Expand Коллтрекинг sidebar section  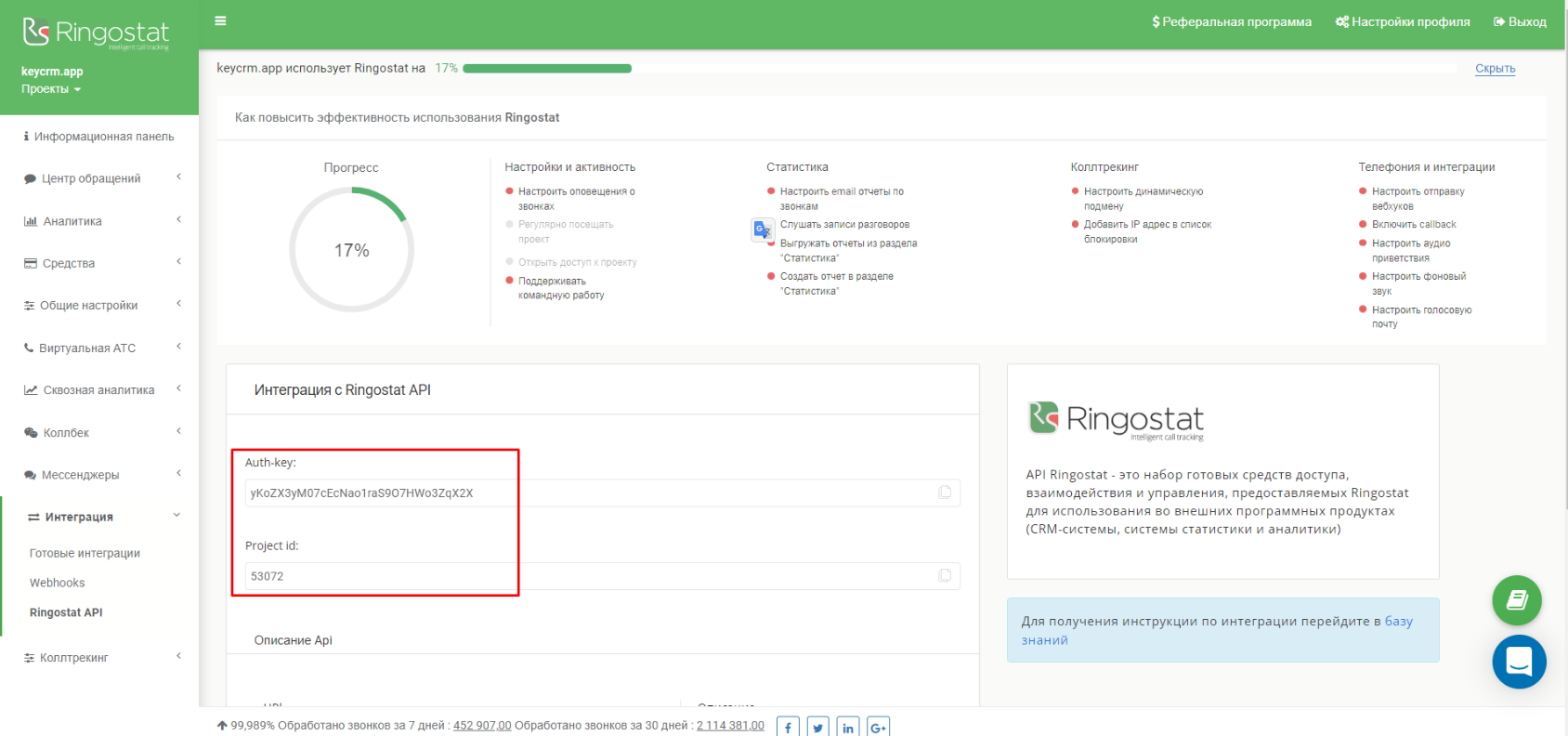coord(99,658)
